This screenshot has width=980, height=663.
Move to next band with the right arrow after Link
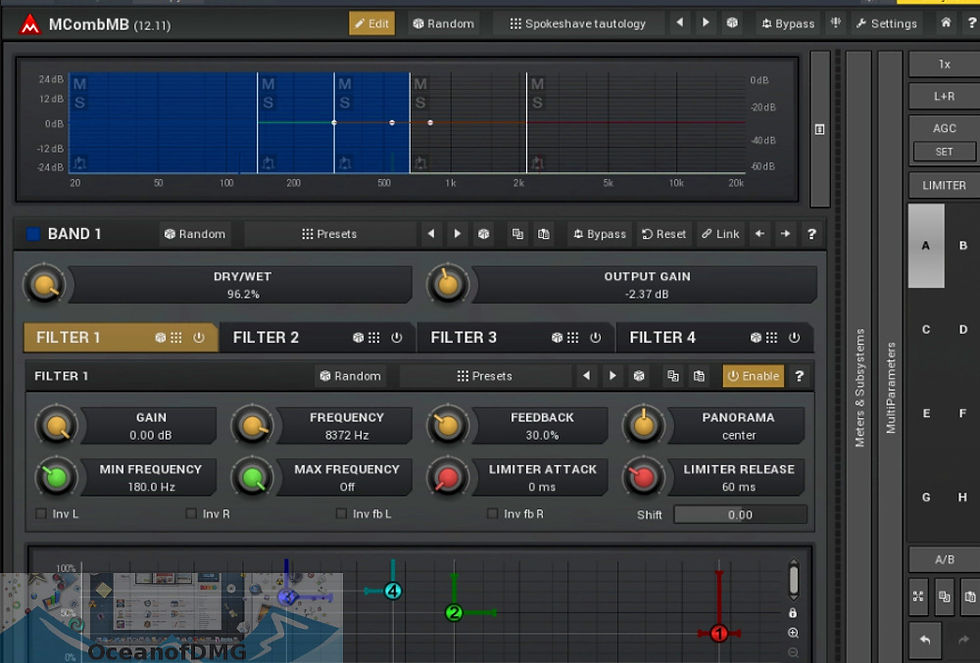786,234
